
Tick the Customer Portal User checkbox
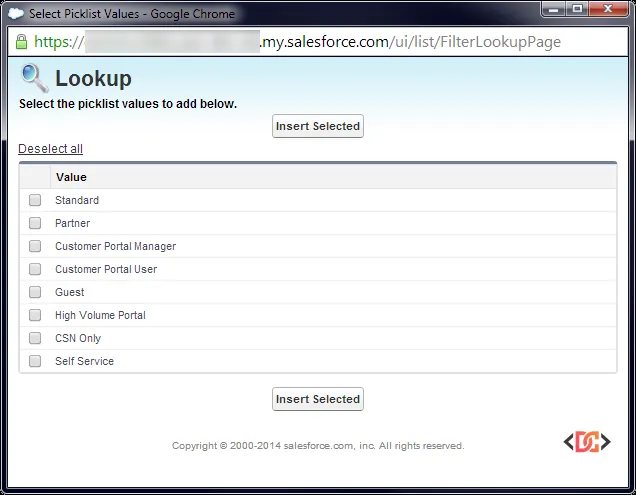point(35,269)
